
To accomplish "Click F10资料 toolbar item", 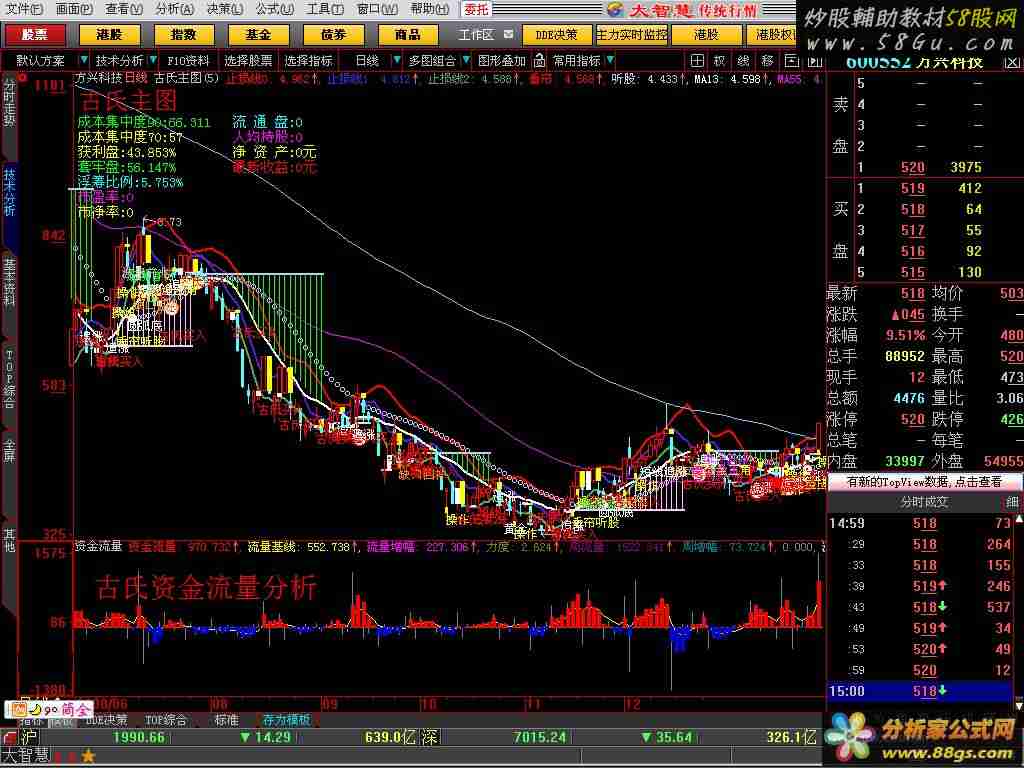I will click(188, 61).
